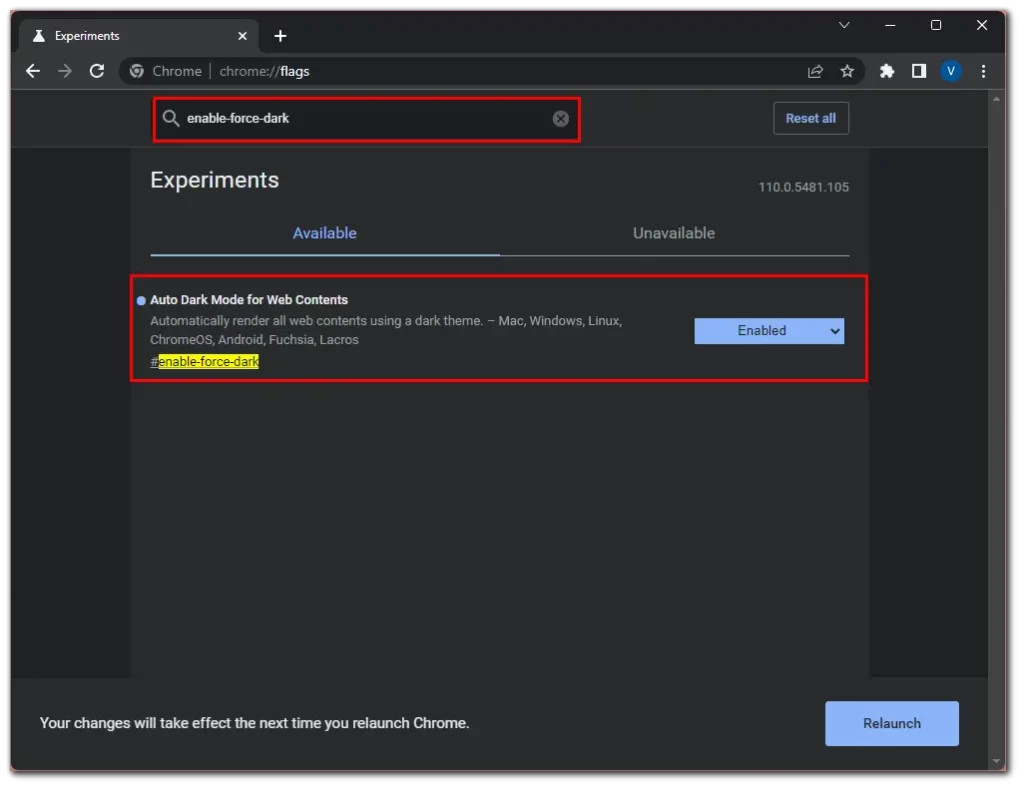This screenshot has width=1024, height=789.
Task: Click the Reset all button
Action: (810, 118)
